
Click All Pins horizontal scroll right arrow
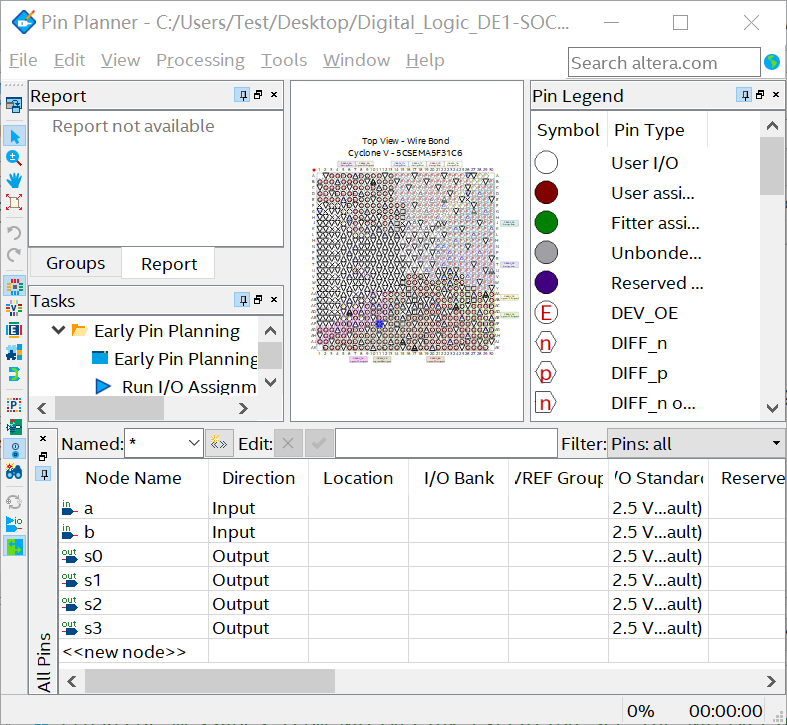[x=771, y=681]
